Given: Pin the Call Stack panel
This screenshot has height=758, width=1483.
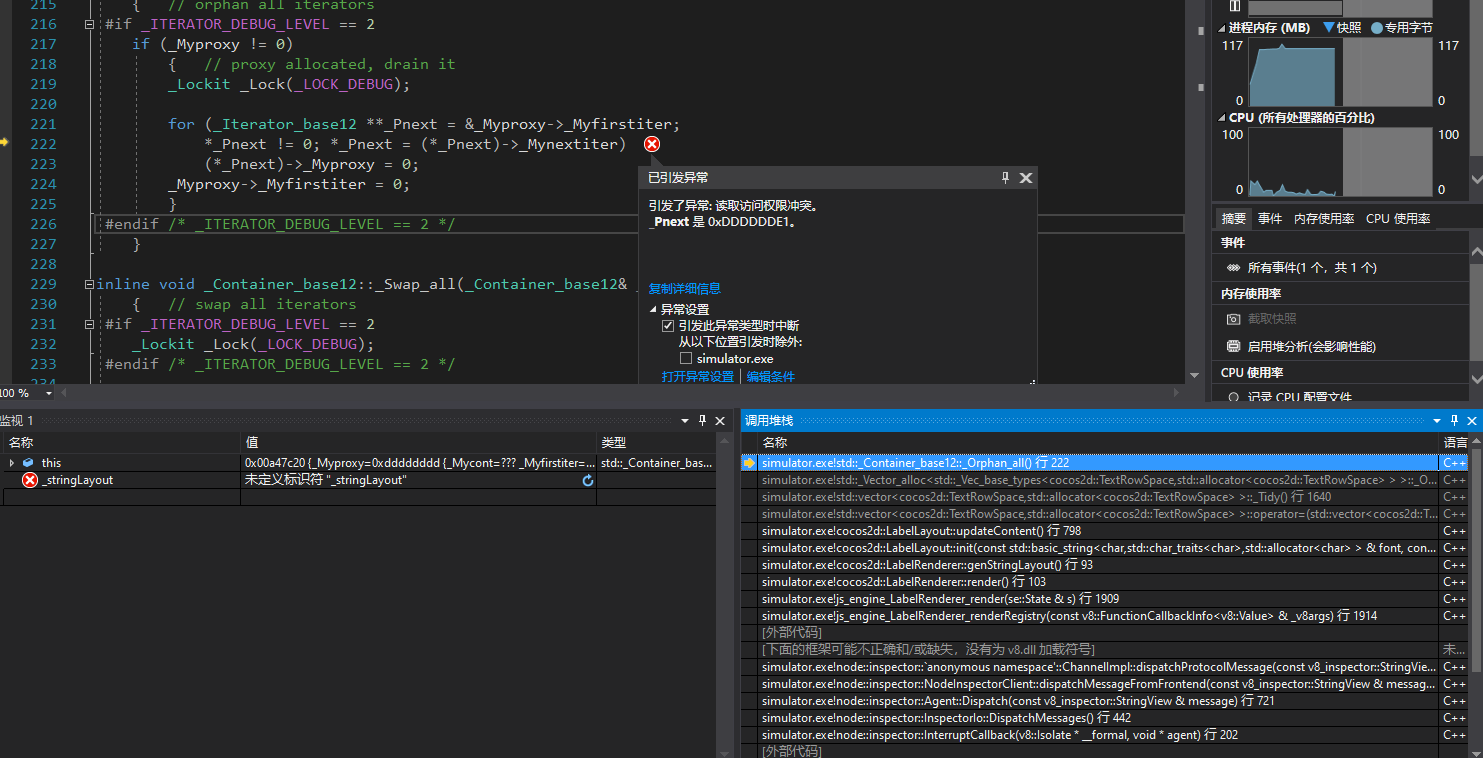Looking at the screenshot, I should (x=1455, y=421).
